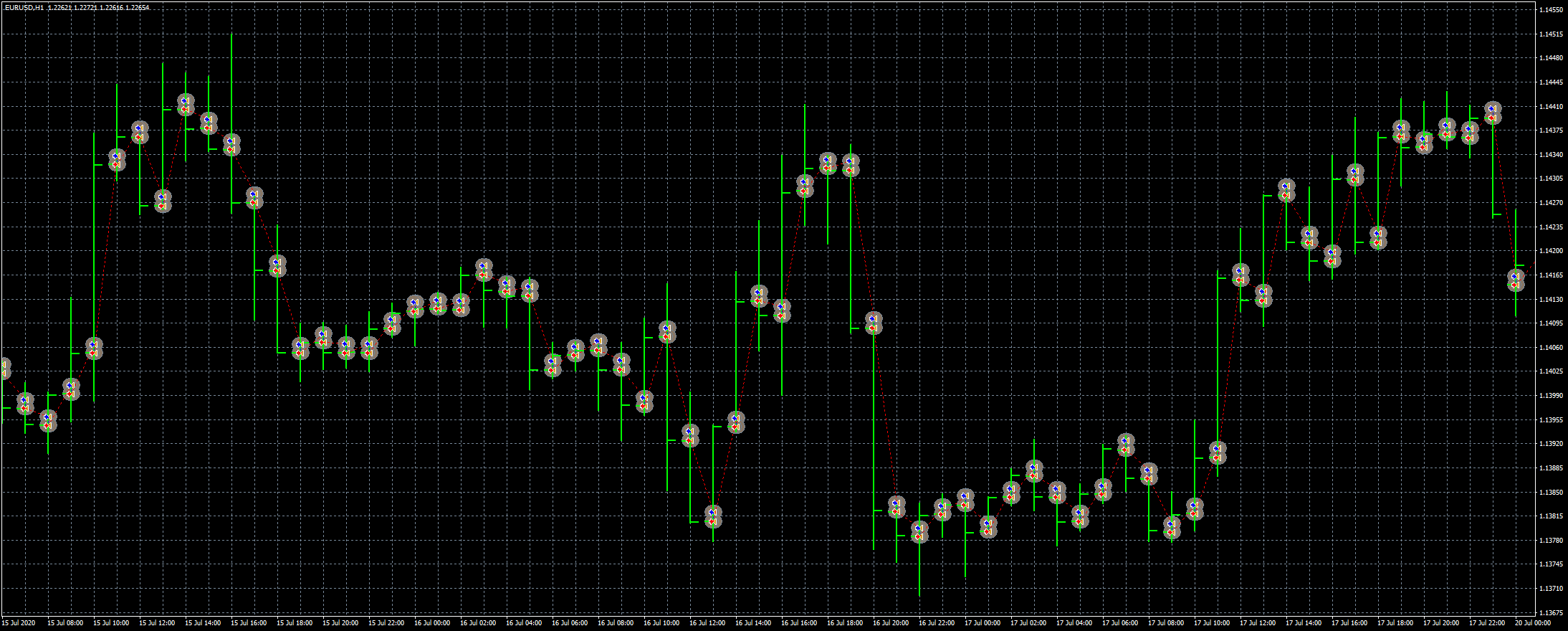Click the 17 Jul 14:00 time label
1568x631 pixels.
click(x=1304, y=623)
